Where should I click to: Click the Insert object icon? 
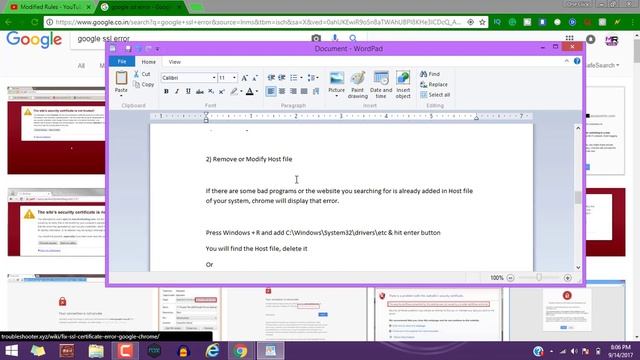tap(403, 78)
